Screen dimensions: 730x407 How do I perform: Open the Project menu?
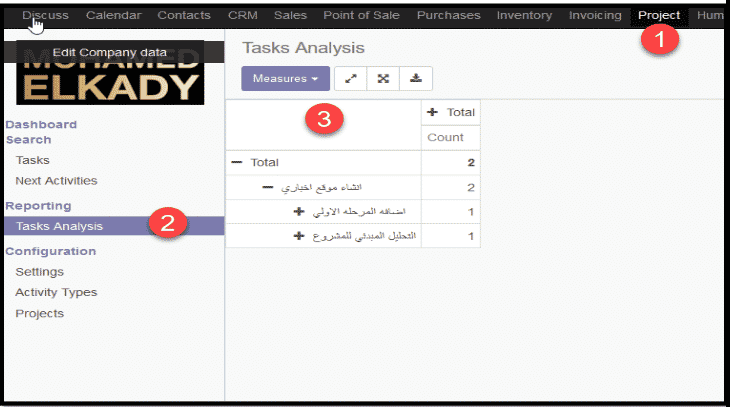(659, 15)
